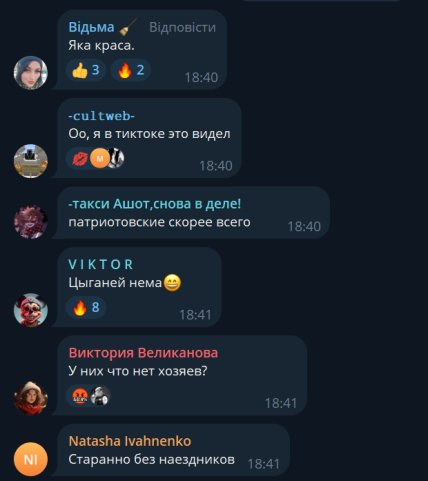Open Виктория Великанова's avatar

pyautogui.click(x=31, y=398)
